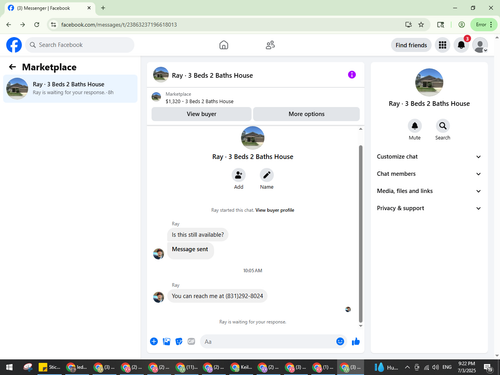Screen dimensions: 500x375
Task: Click View buyer button
Action: click(201, 114)
